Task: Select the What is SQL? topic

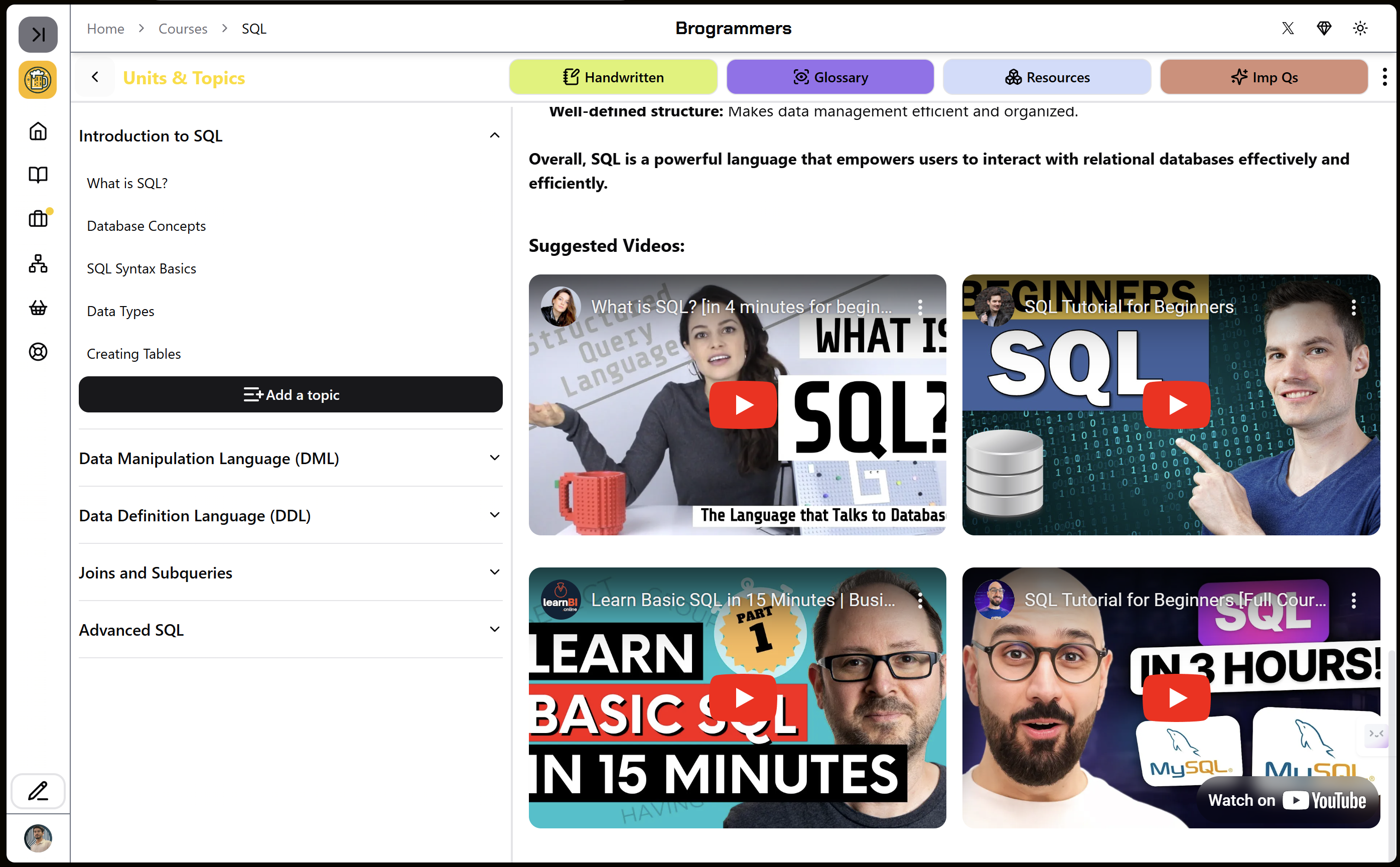Action: pyautogui.click(x=127, y=183)
